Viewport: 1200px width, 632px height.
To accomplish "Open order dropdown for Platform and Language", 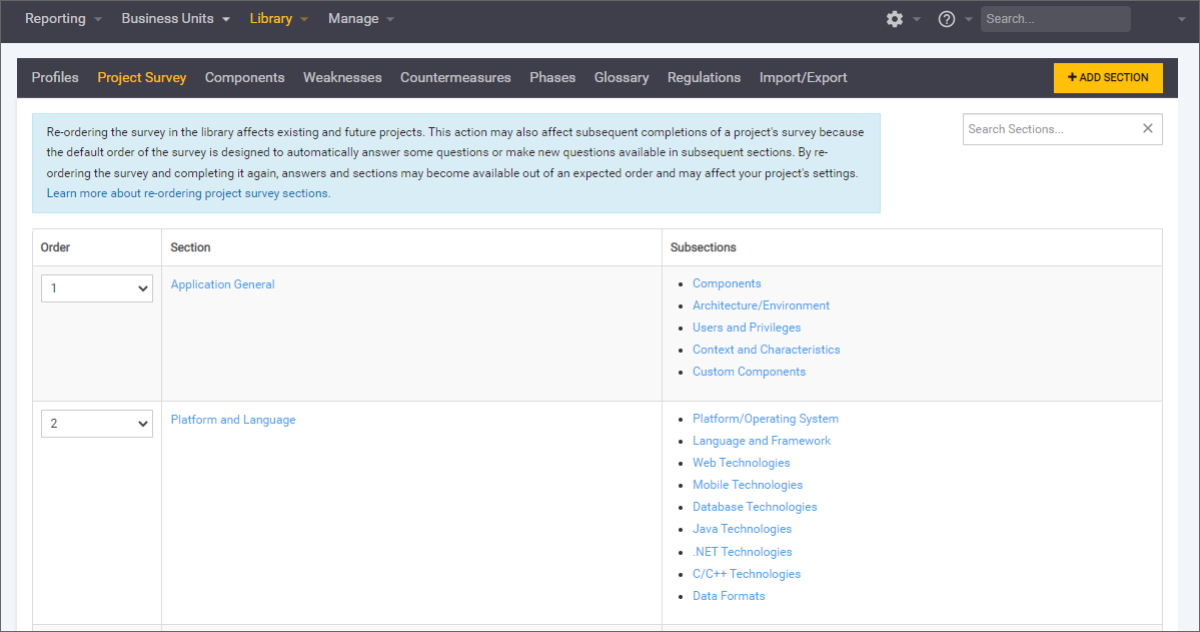I will pos(97,423).
